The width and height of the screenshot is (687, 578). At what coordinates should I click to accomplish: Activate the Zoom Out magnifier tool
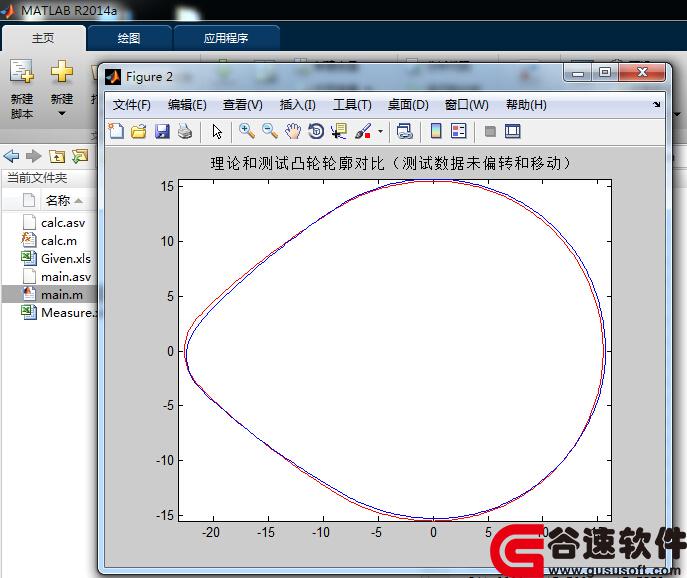269,131
